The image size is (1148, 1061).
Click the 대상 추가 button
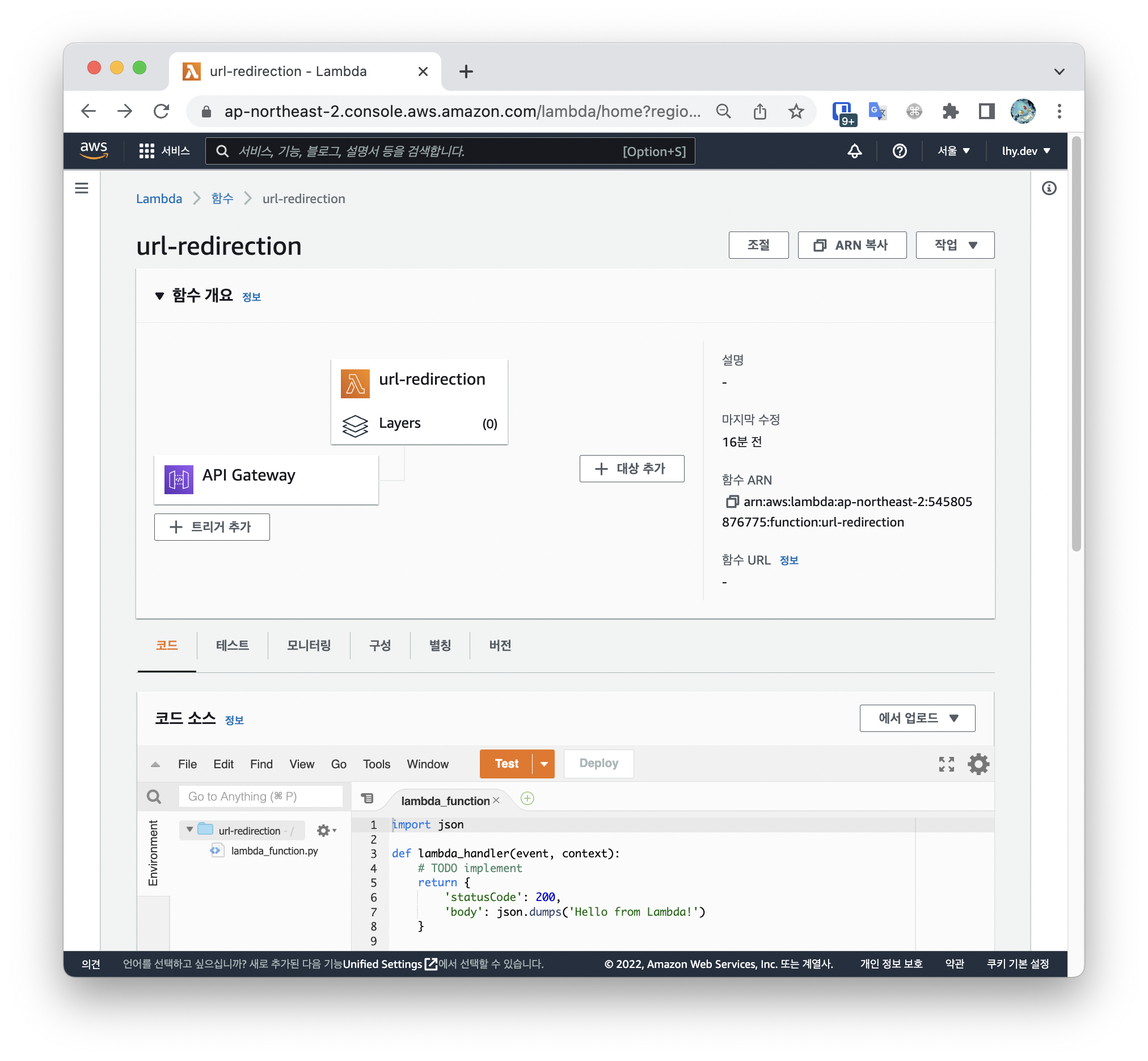(x=631, y=469)
